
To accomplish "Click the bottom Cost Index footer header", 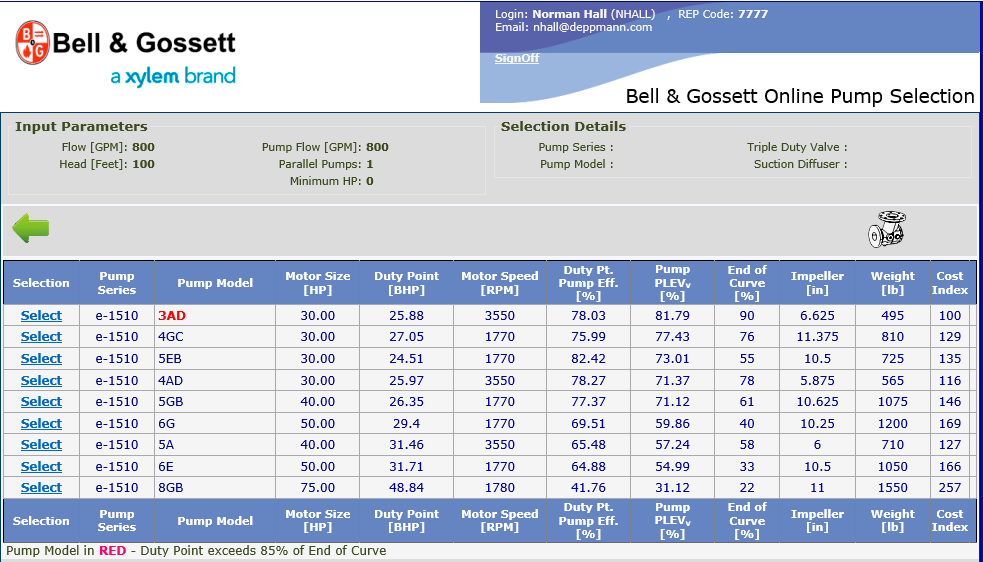I will (x=950, y=521).
